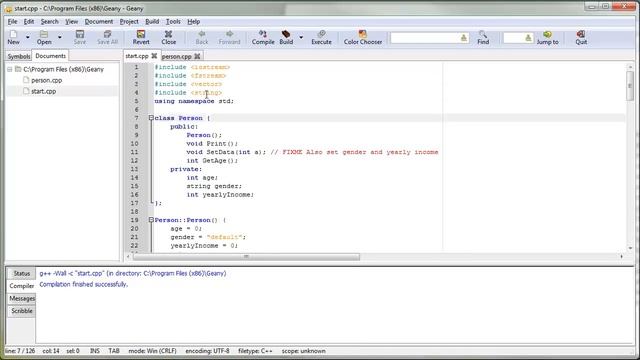The height and width of the screenshot is (360, 640).
Task: Click the Open file toolbar icon
Action: tap(44, 37)
